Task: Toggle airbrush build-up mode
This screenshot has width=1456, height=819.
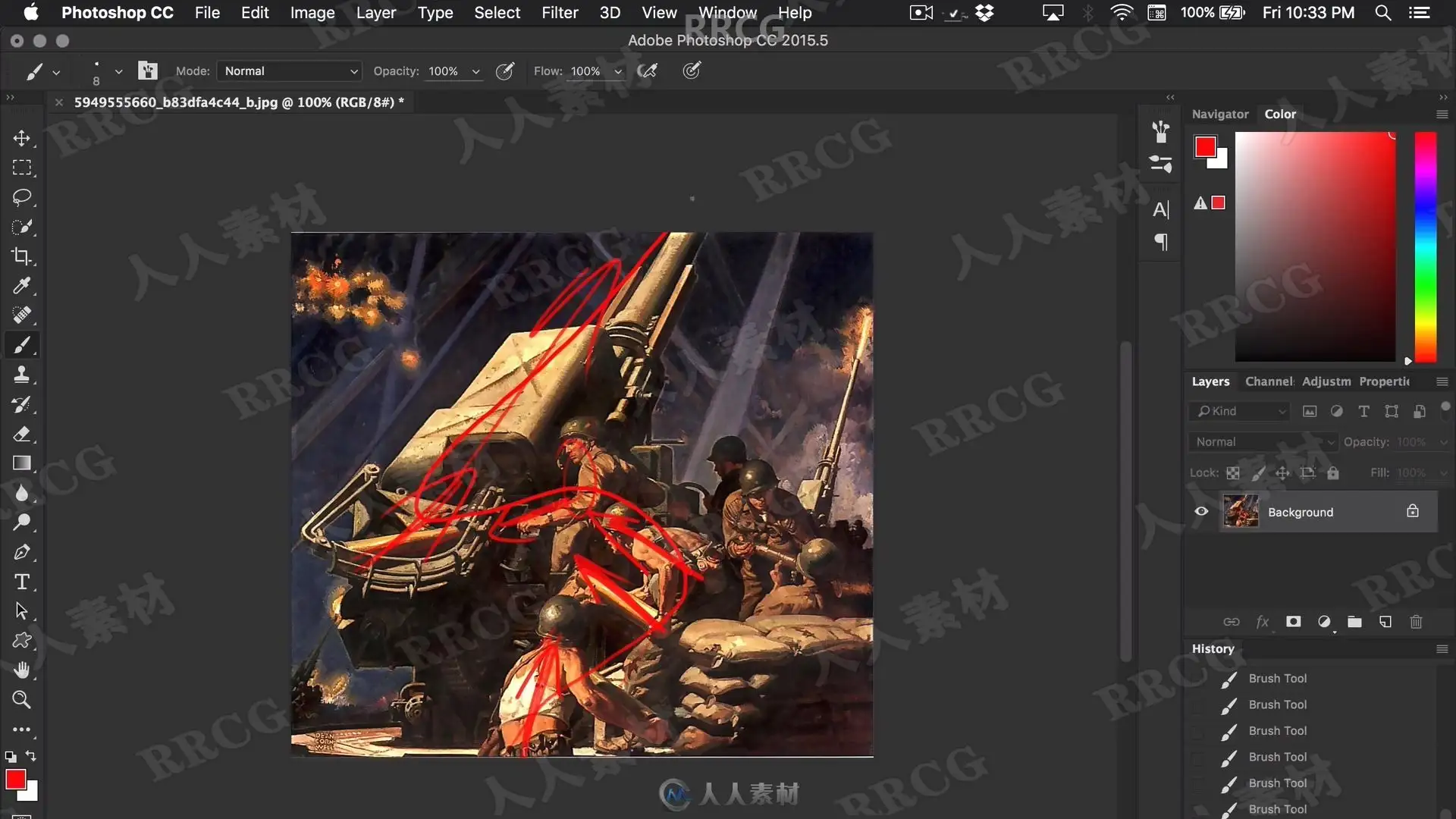Action: (647, 71)
